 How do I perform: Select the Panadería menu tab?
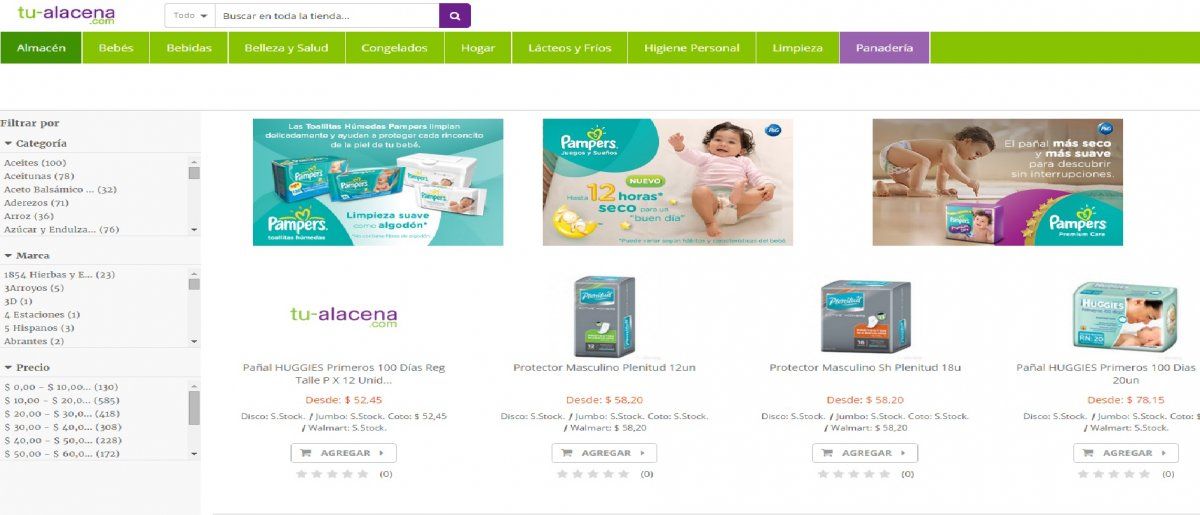[x=884, y=48]
